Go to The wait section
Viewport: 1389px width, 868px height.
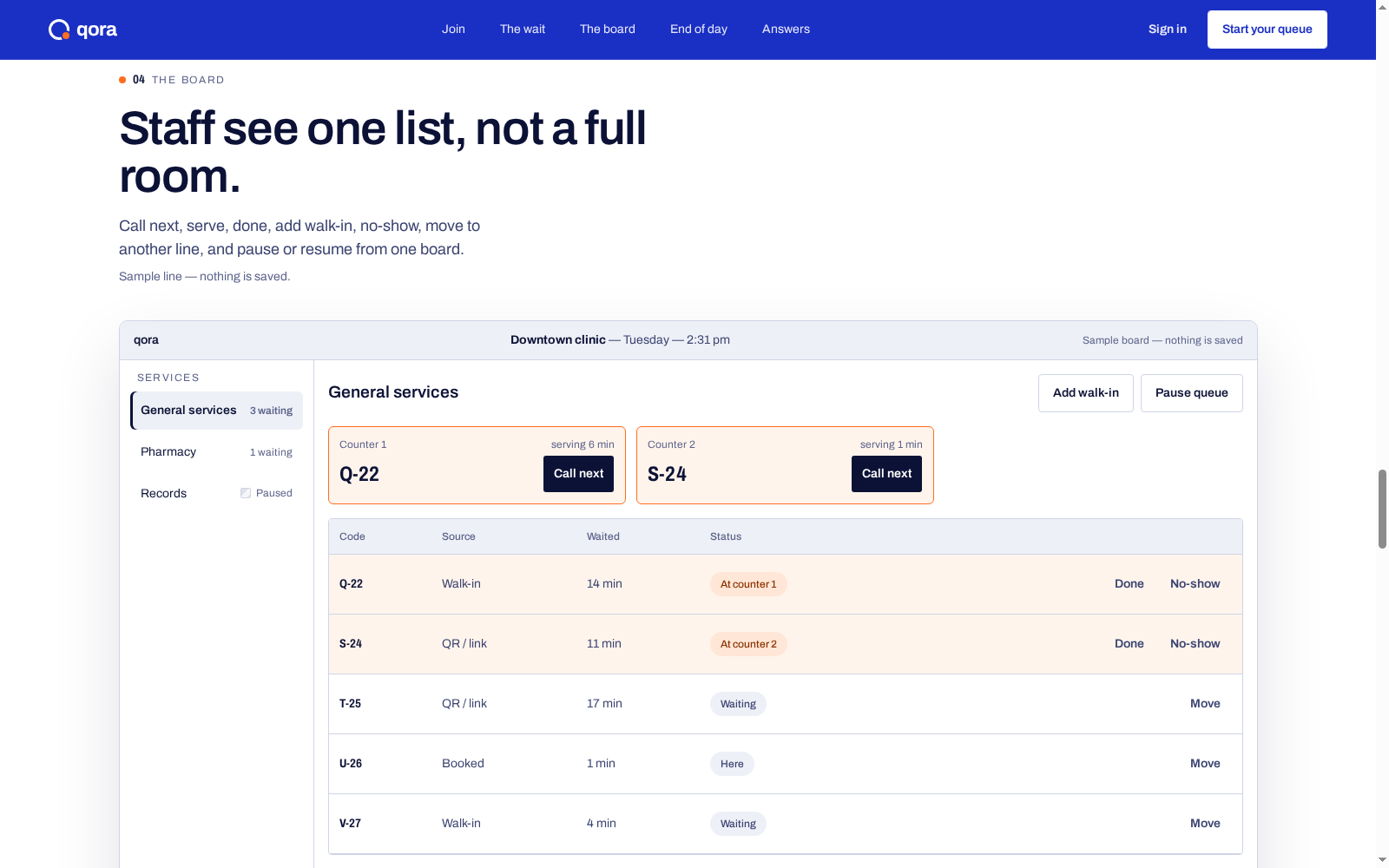tap(523, 29)
